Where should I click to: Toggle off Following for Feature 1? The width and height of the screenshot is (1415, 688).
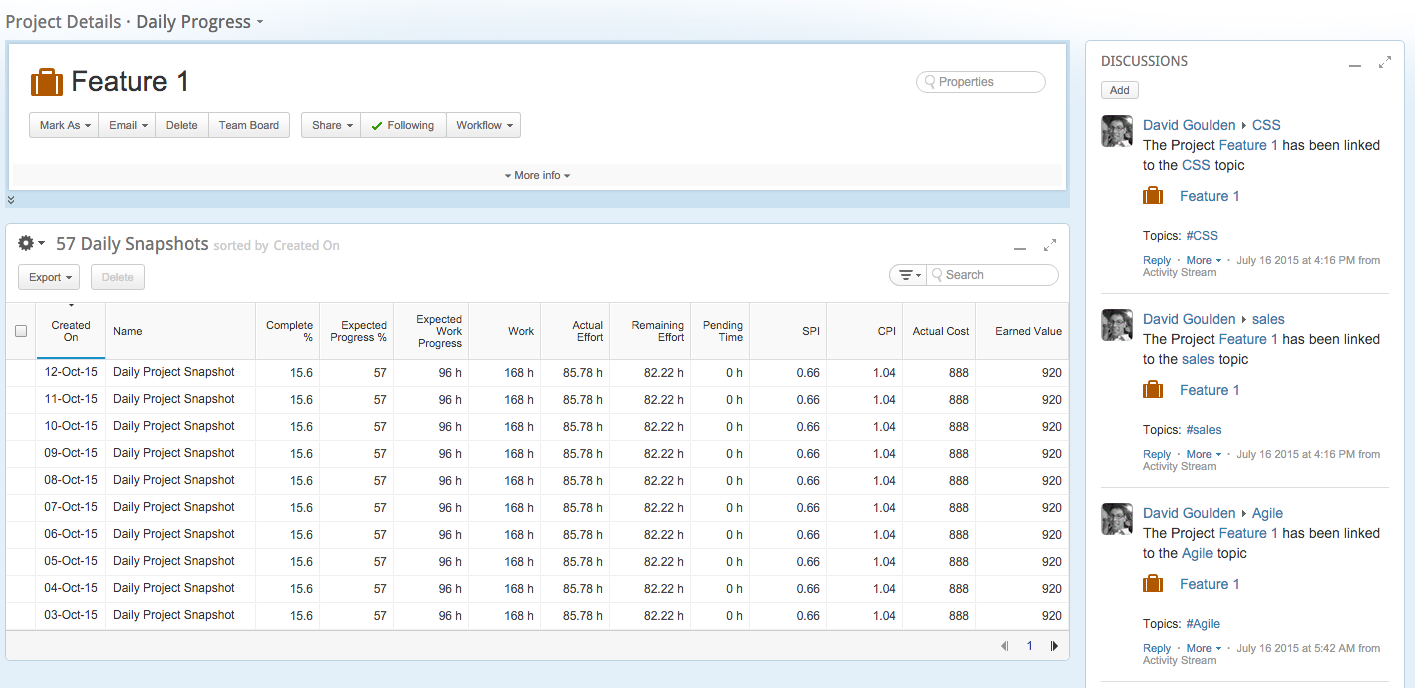[x=403, y=125]
